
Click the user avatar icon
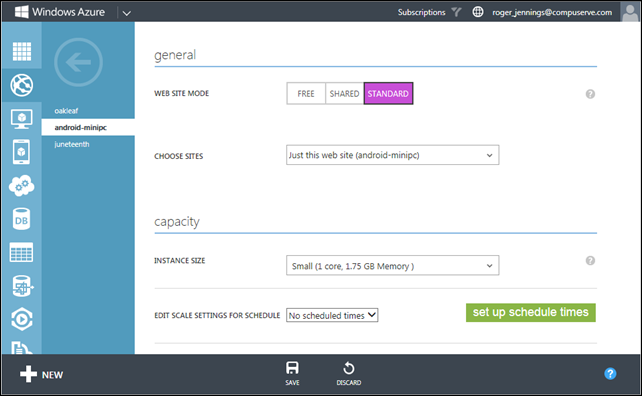(x=631, y=11)
